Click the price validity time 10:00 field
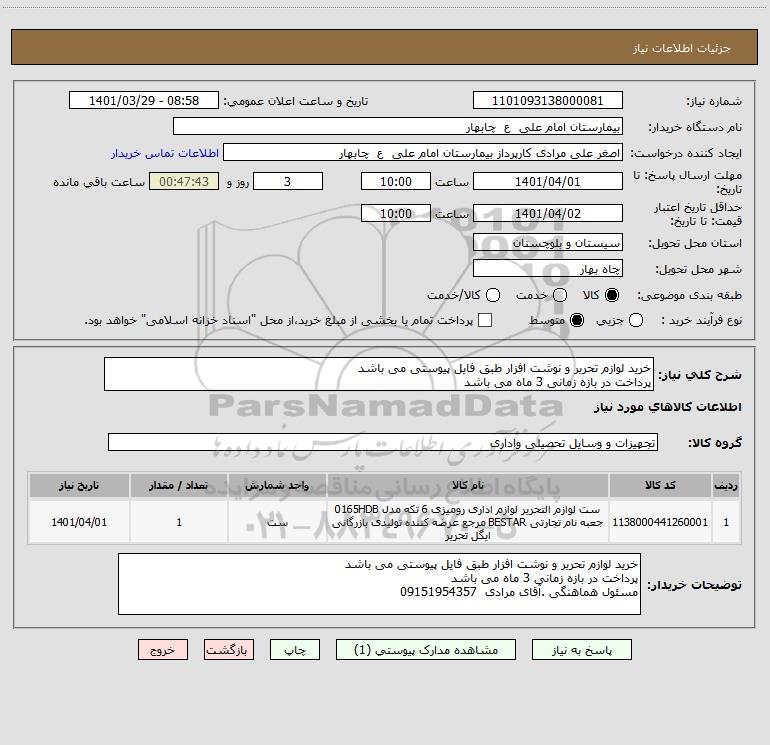Image resolution: width=770 pixels, height=745 pixels. [396, 213]
